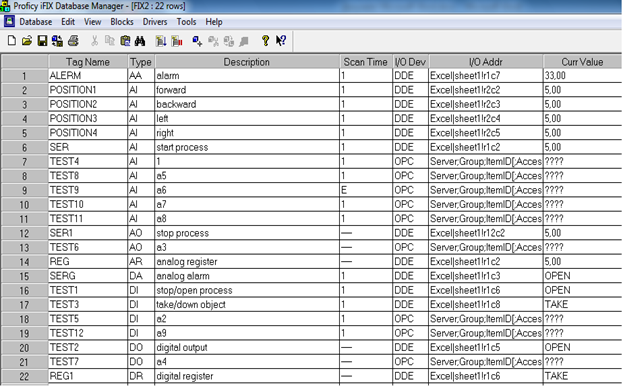This screenshot has width=624, height=388.
Task: Click the Open database folder icon
Action: click(27, 41)
